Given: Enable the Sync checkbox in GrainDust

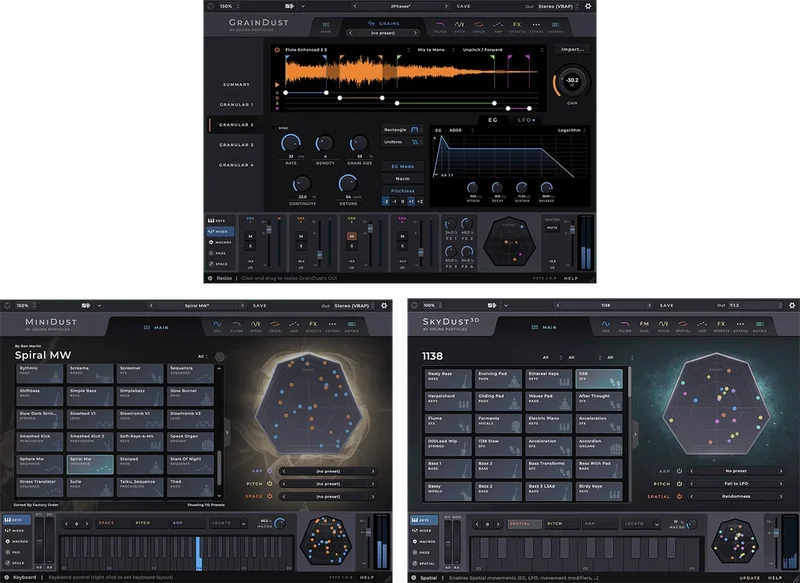Looking at the screenshot, I should [273, 128].
